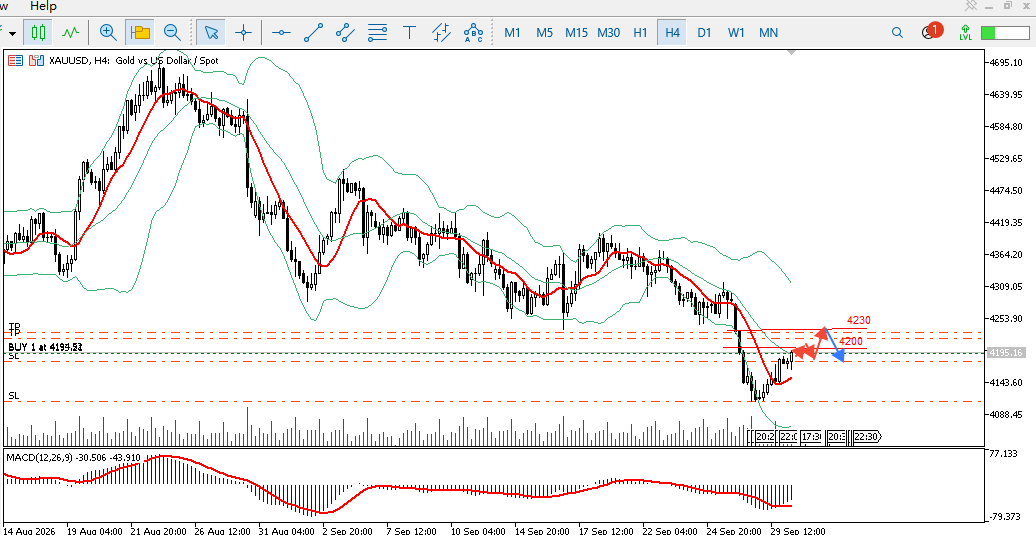The height and width of the screenshot is (535, 1036).
Task: Click the 22:30 event time marker
Action: (x=866, y=437)
